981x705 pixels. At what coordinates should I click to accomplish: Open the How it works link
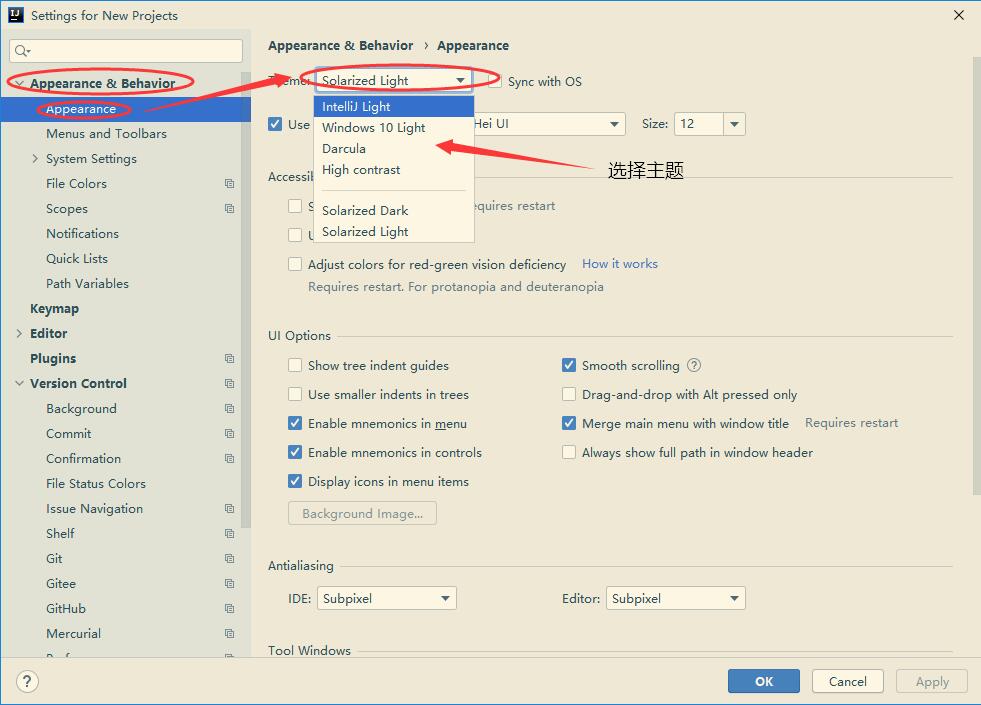(x=619, y=263)
